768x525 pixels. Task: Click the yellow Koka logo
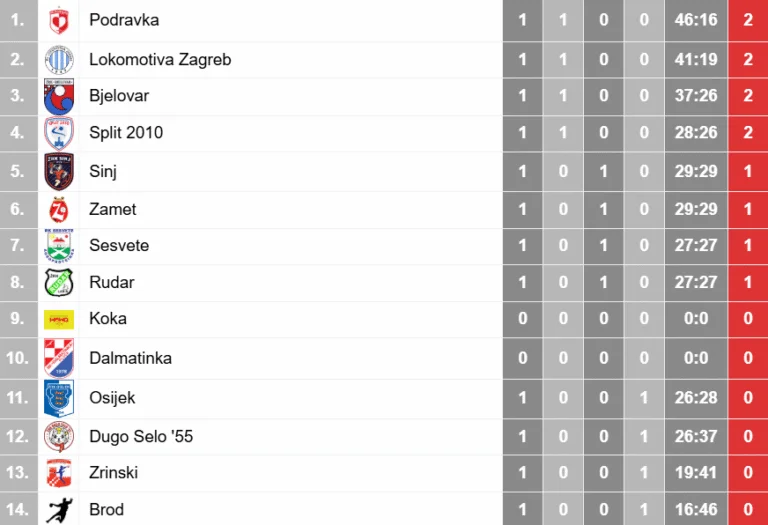[x=59, y=319]
